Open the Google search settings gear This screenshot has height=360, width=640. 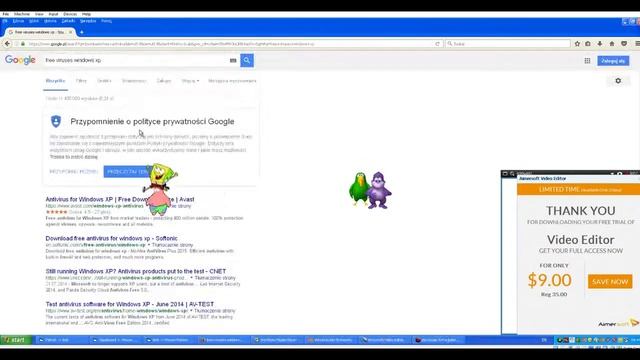618,81
